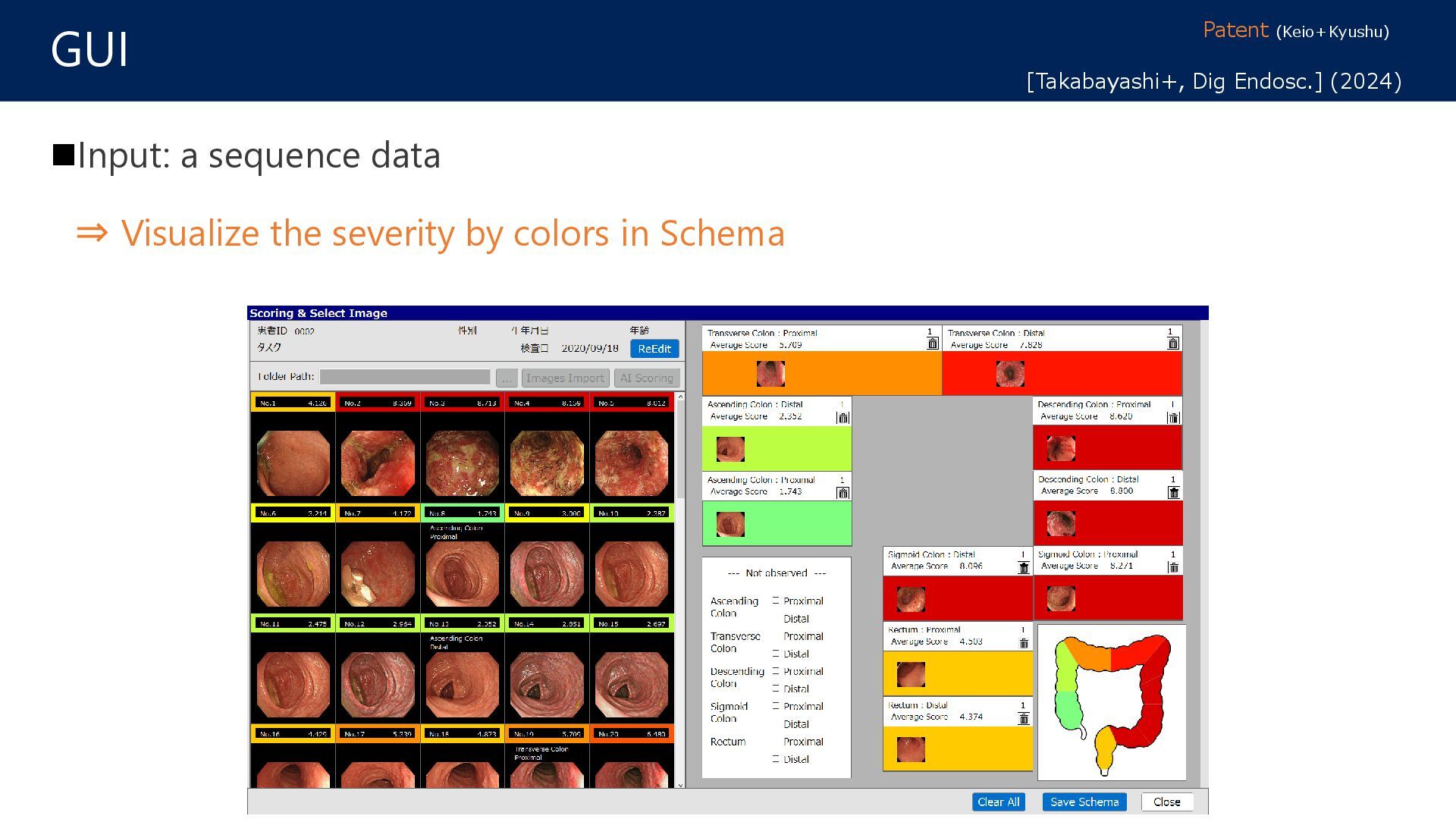
Task: Tick Descending Colon Proximal not observed
Action: (776, 671)
